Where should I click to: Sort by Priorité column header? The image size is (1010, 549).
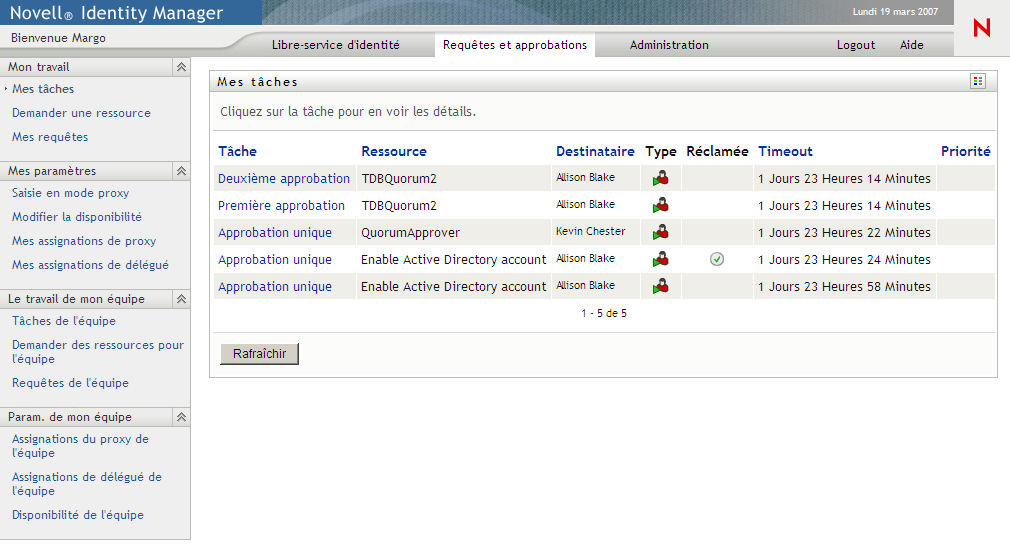tap(966, 151)
